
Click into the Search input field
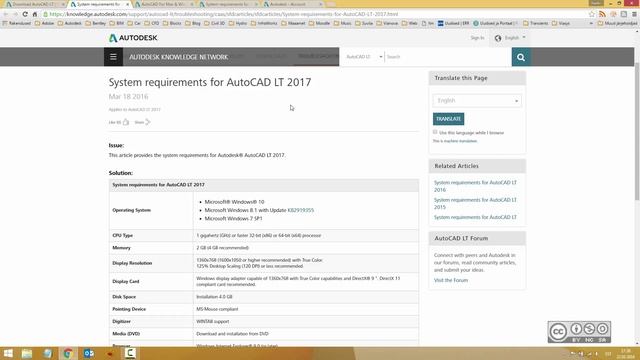[448, 57]
